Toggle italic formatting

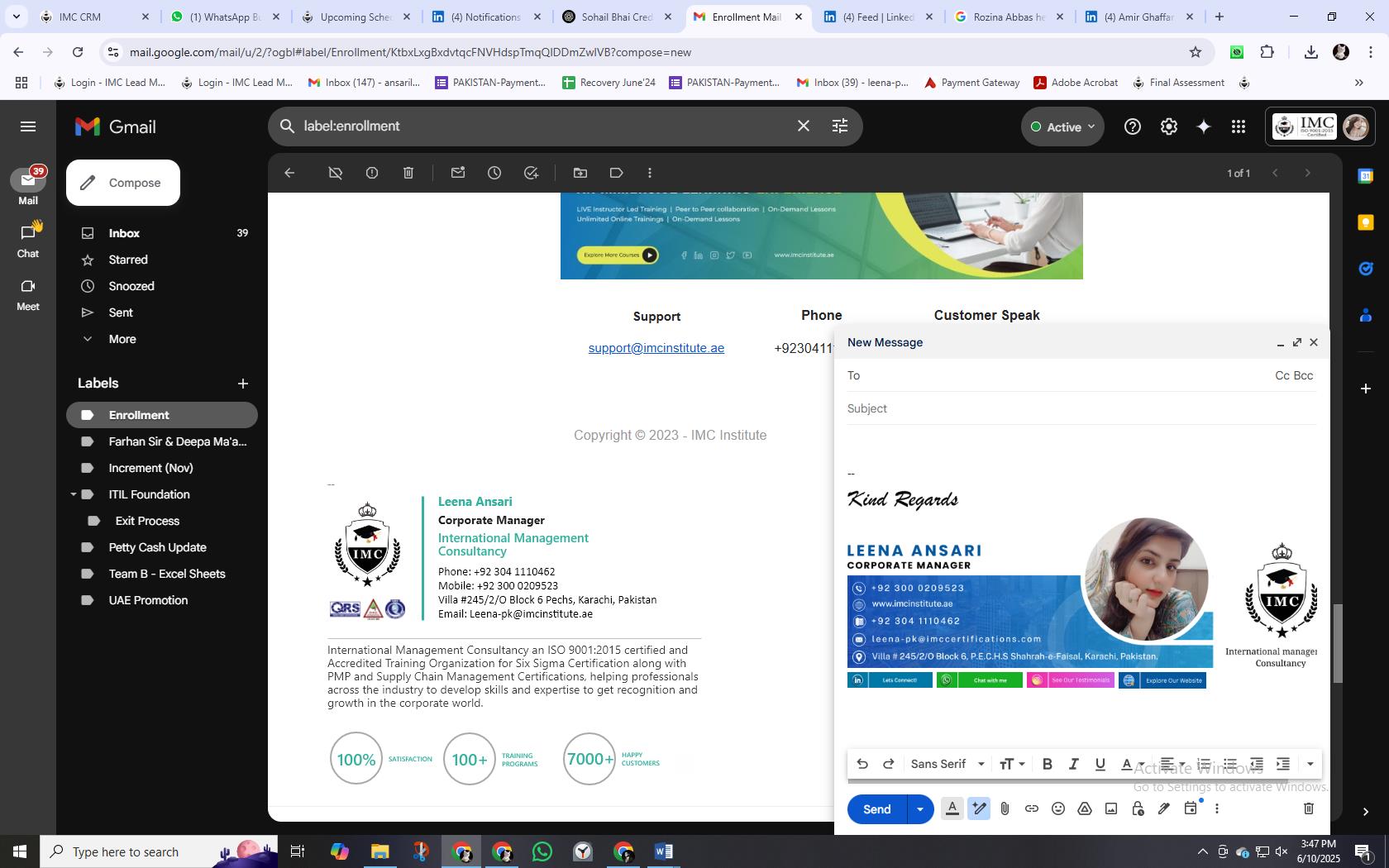click(x=1073, y=764)
